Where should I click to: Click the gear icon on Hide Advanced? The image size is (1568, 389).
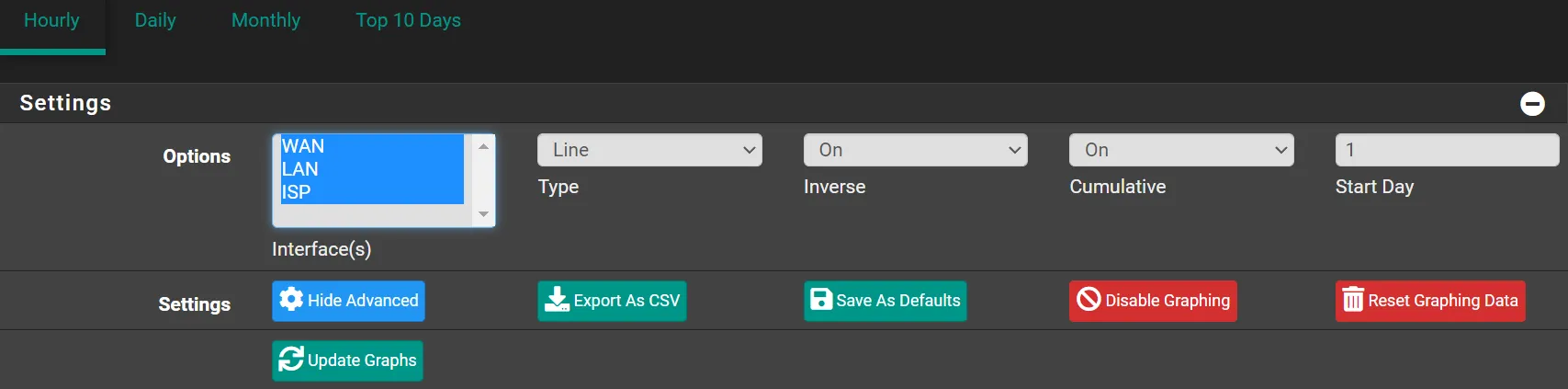point(291,300)
